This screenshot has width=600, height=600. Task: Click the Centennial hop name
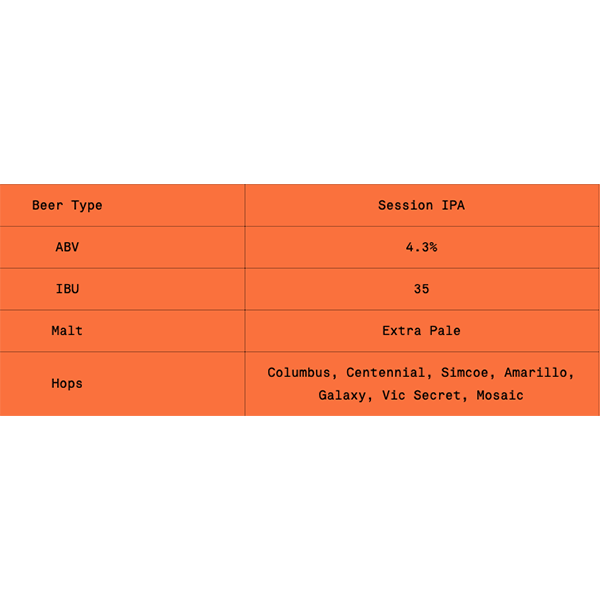coord(385,372)
